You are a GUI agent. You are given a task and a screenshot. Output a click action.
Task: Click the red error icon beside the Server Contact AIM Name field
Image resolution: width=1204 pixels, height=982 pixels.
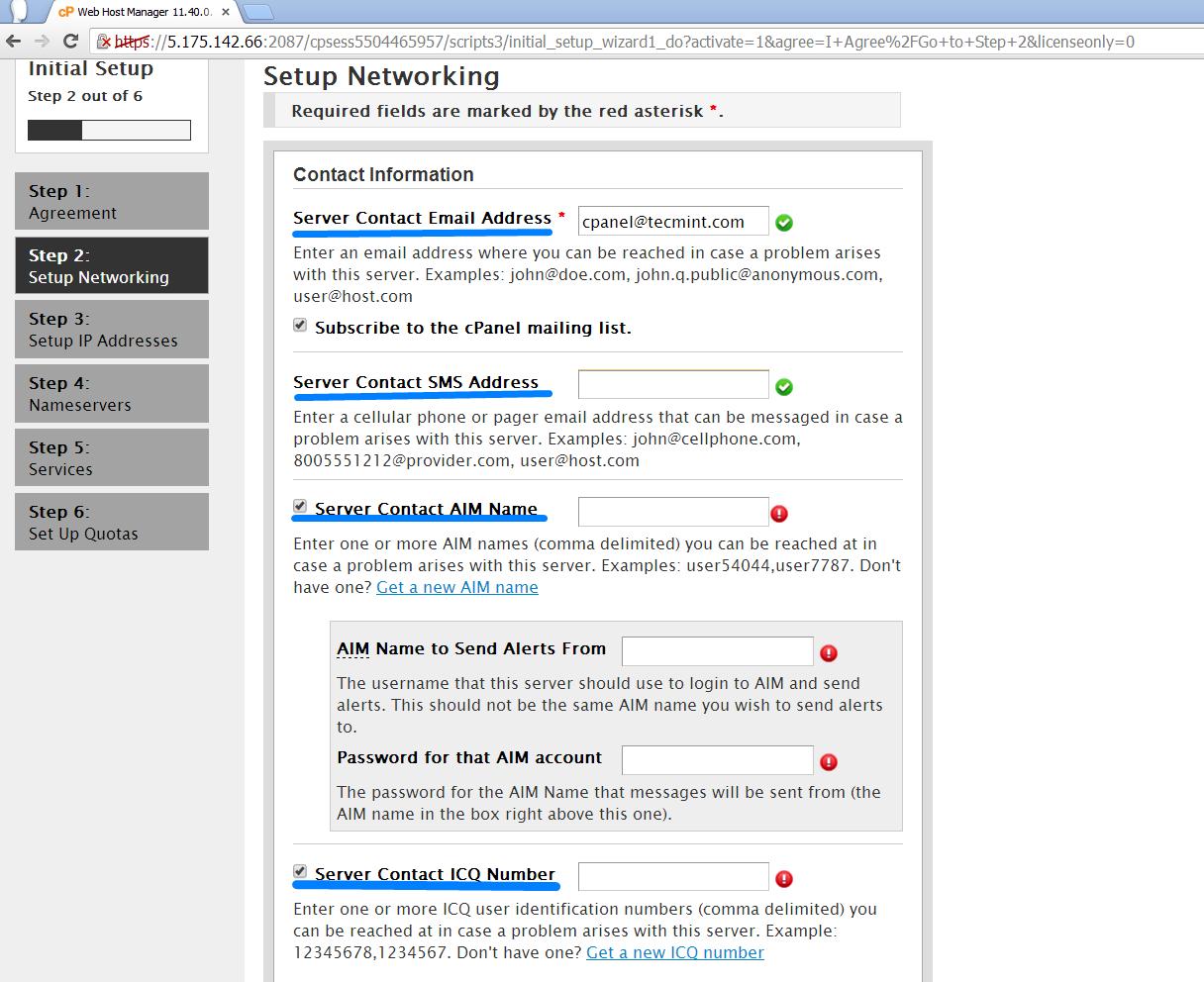pos(779,513)
